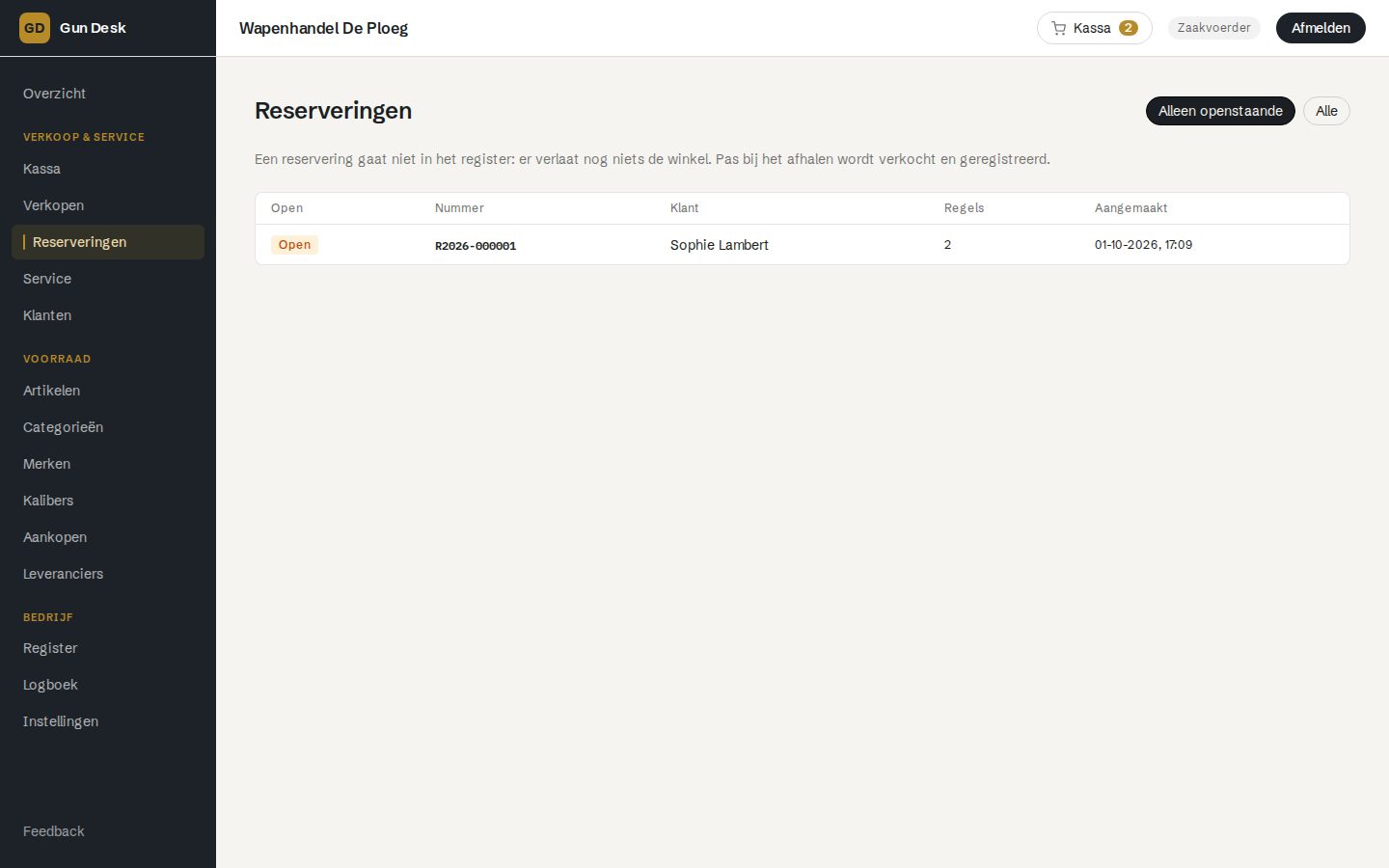
Task: Click the Gun Desk brand name
Action: tap(93, 28)
